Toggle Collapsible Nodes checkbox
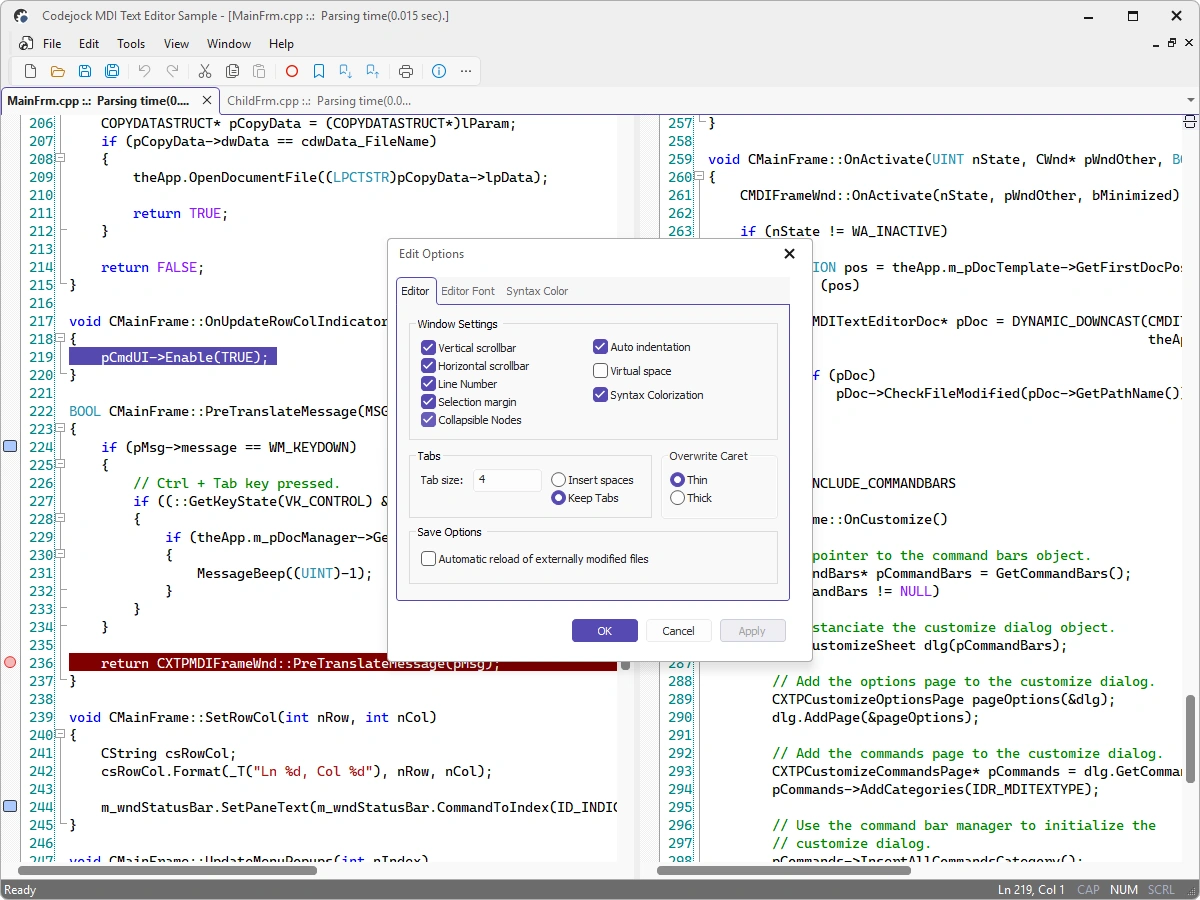Image resolution: width=1200 pixels, height=900 pixels. (x=429, y=420)
